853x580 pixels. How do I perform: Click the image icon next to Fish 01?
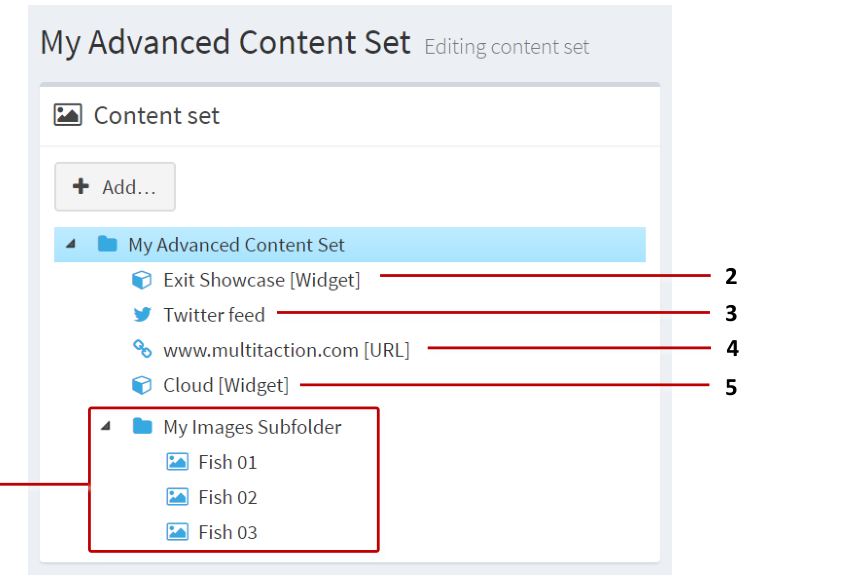(176, 461)
